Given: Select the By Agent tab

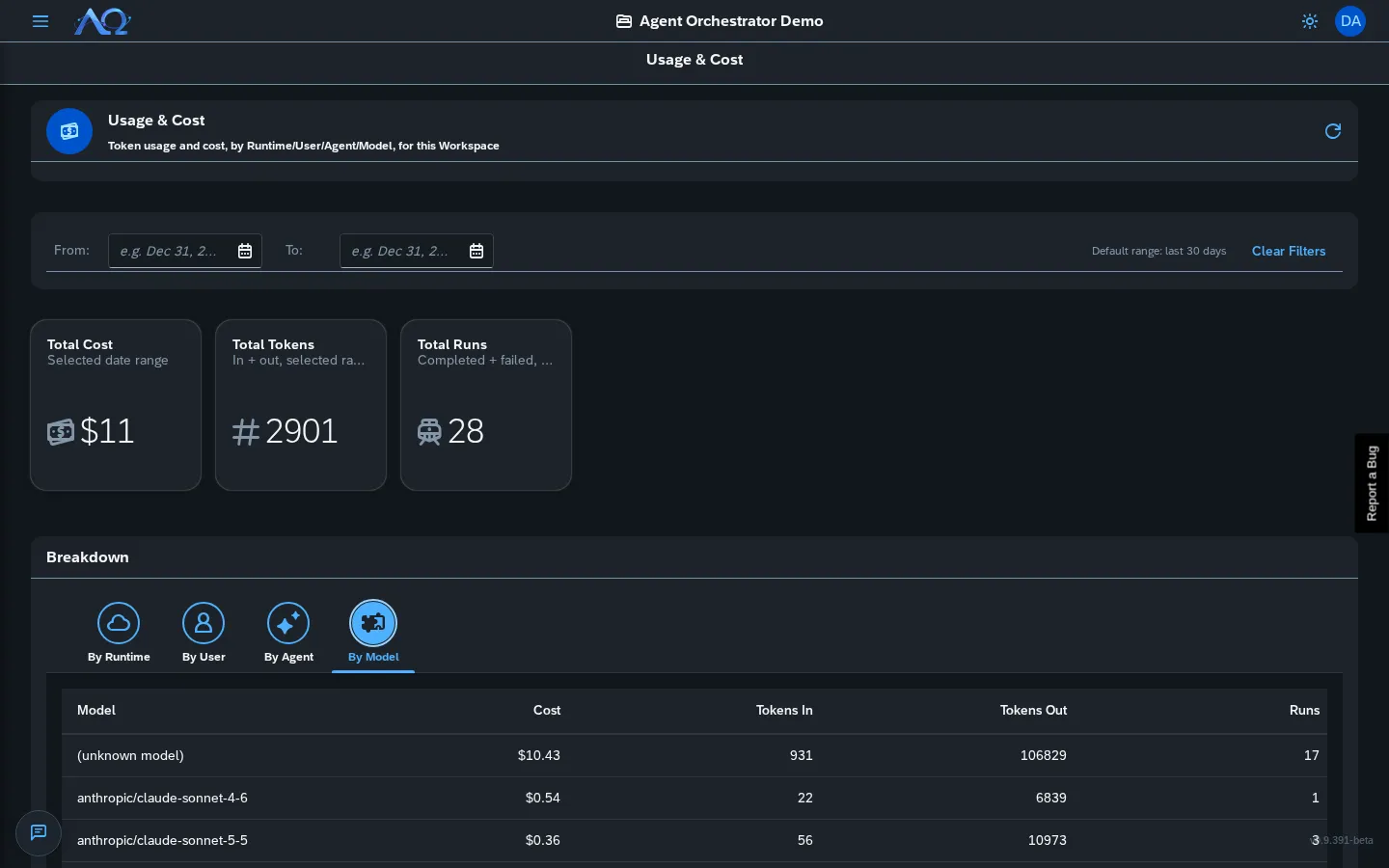Looking at the screenshot, I should click(x=288, y=633).
